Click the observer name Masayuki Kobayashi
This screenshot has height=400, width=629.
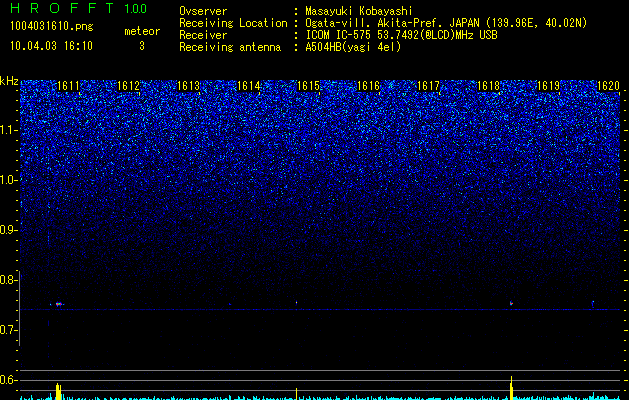click(x=359, y=11)
